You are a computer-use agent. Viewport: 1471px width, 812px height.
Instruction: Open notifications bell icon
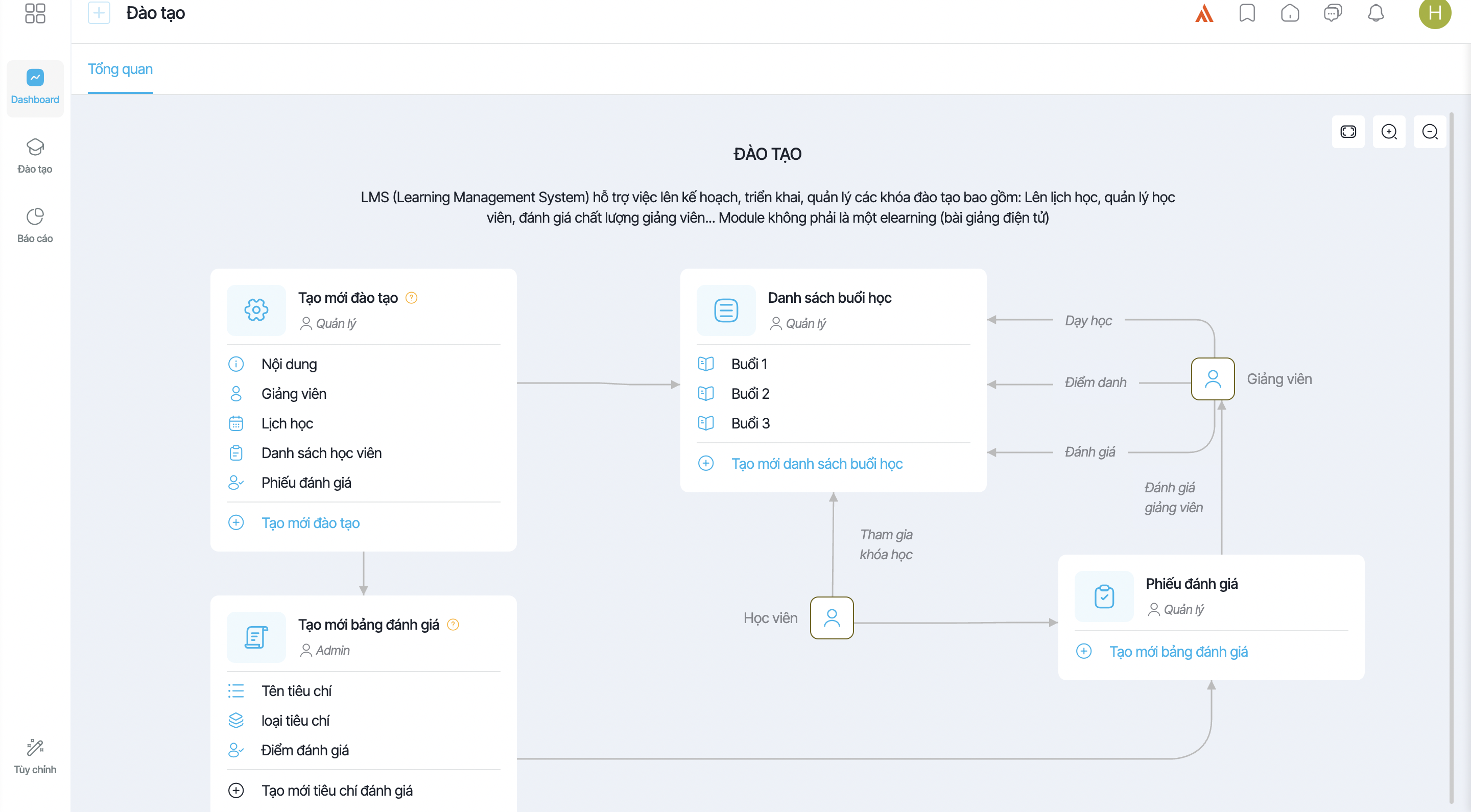[x=1375, y=13]
